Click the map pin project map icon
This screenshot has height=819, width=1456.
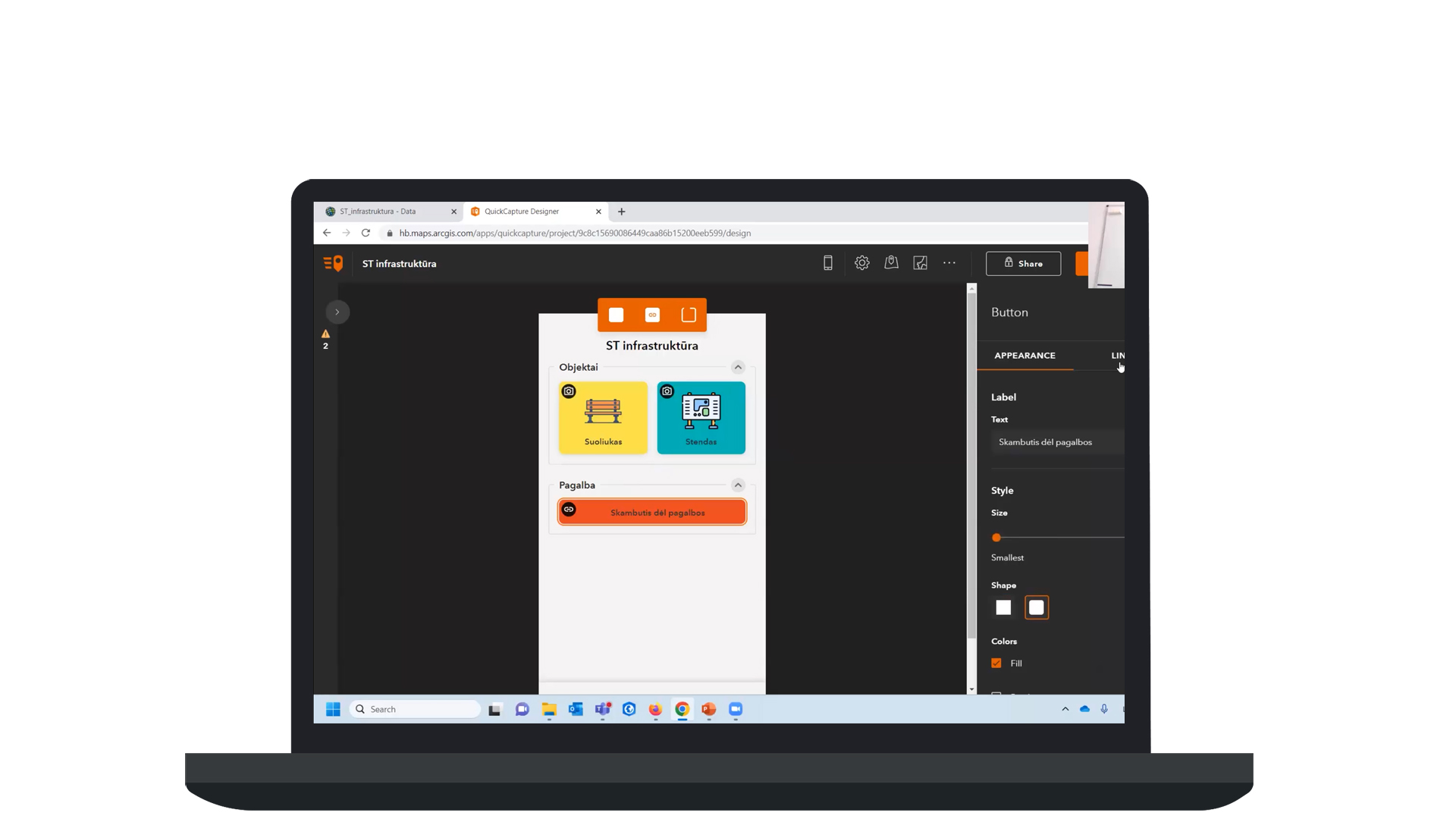click(891, 263)
